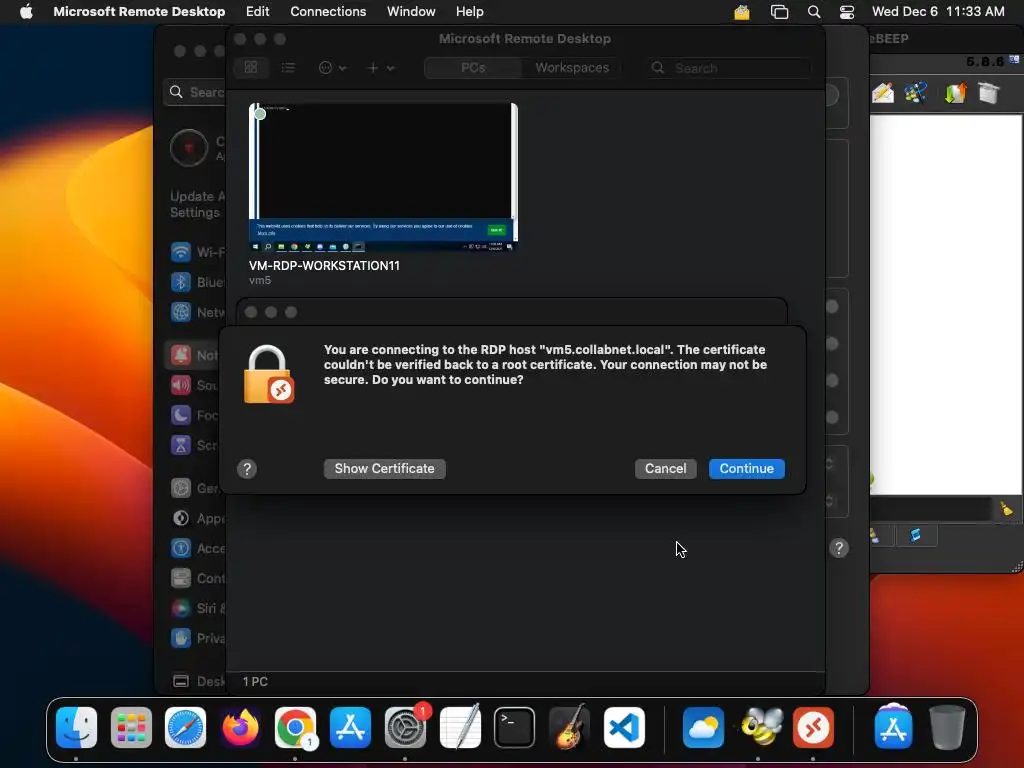Click the broom clear icon in BeeBEEP
Screen dimensions: 1024x768
(1006, 508)
